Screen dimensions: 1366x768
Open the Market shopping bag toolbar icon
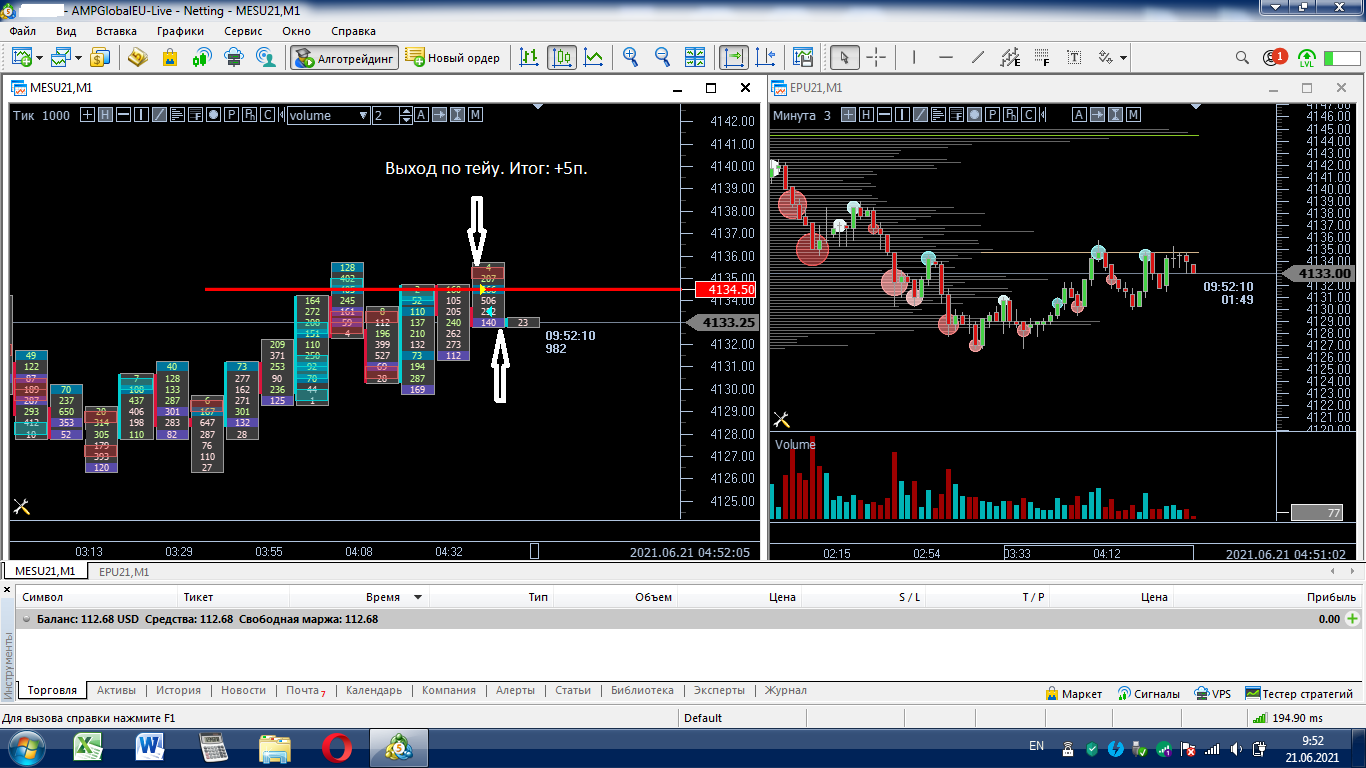(170, 57)
